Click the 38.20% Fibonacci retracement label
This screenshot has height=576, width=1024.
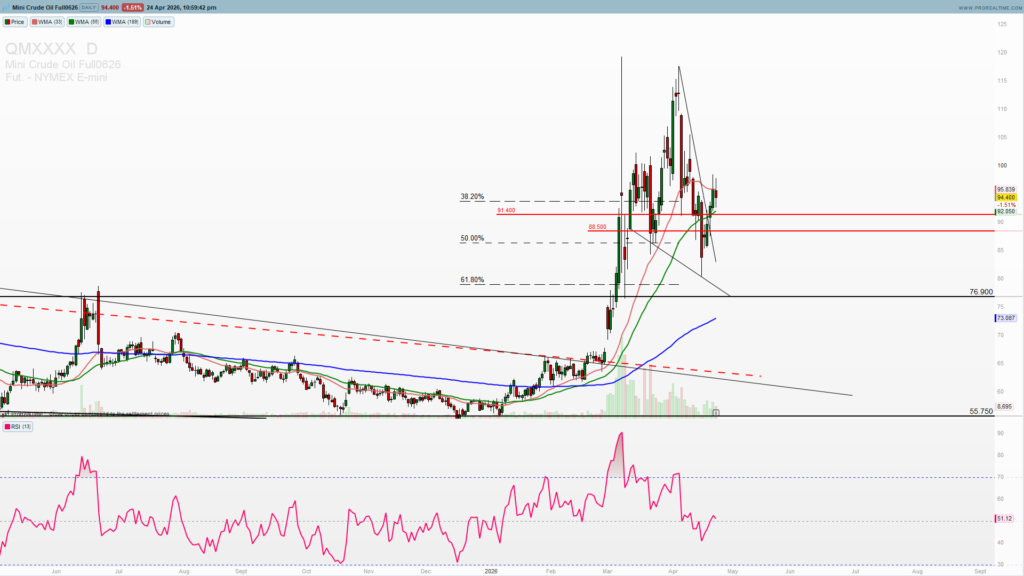click(x=470, y=197)
